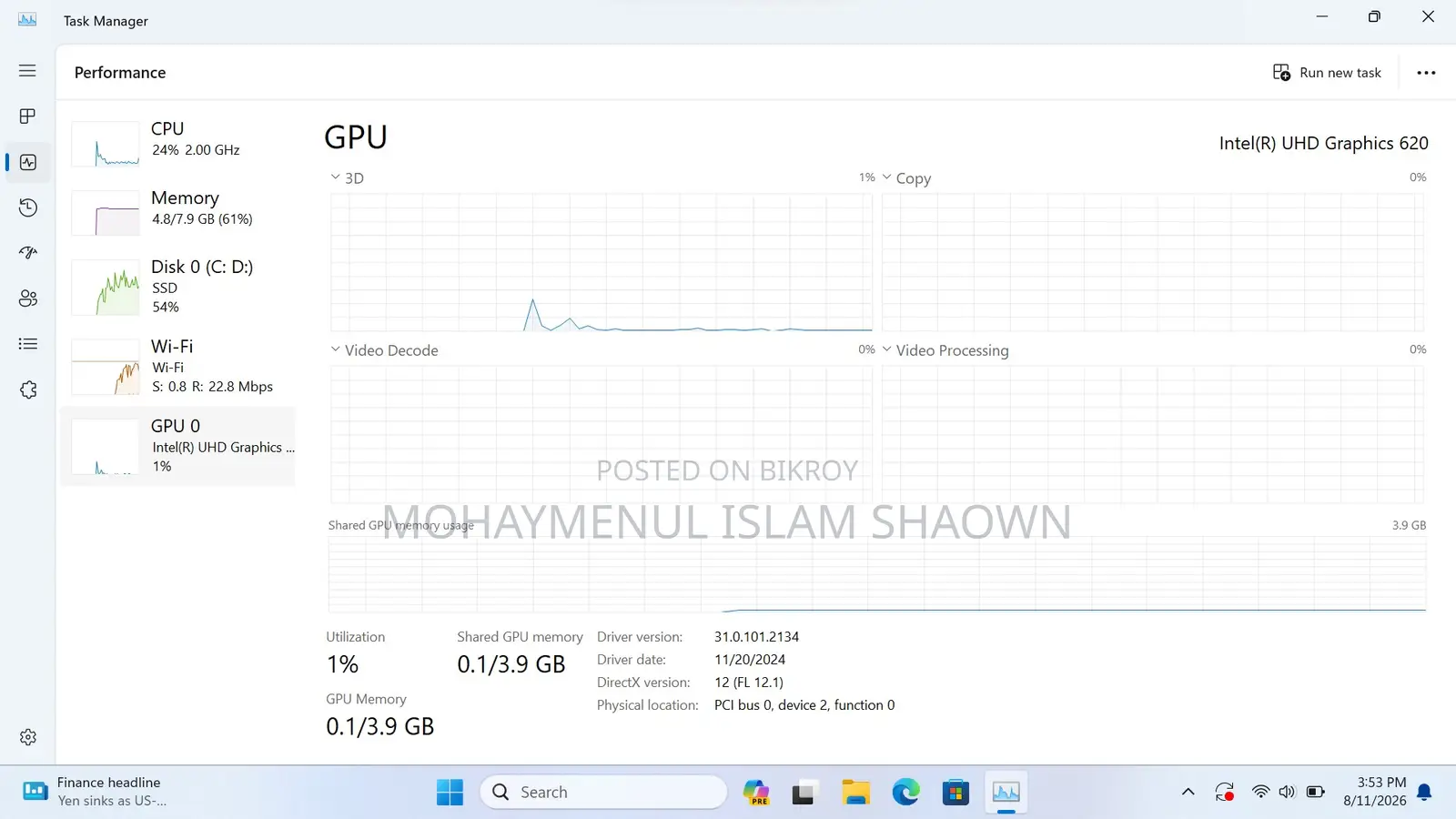
Task: Click Intel(R) UHD Graphics 620 title
Action: pos(1323,144)
